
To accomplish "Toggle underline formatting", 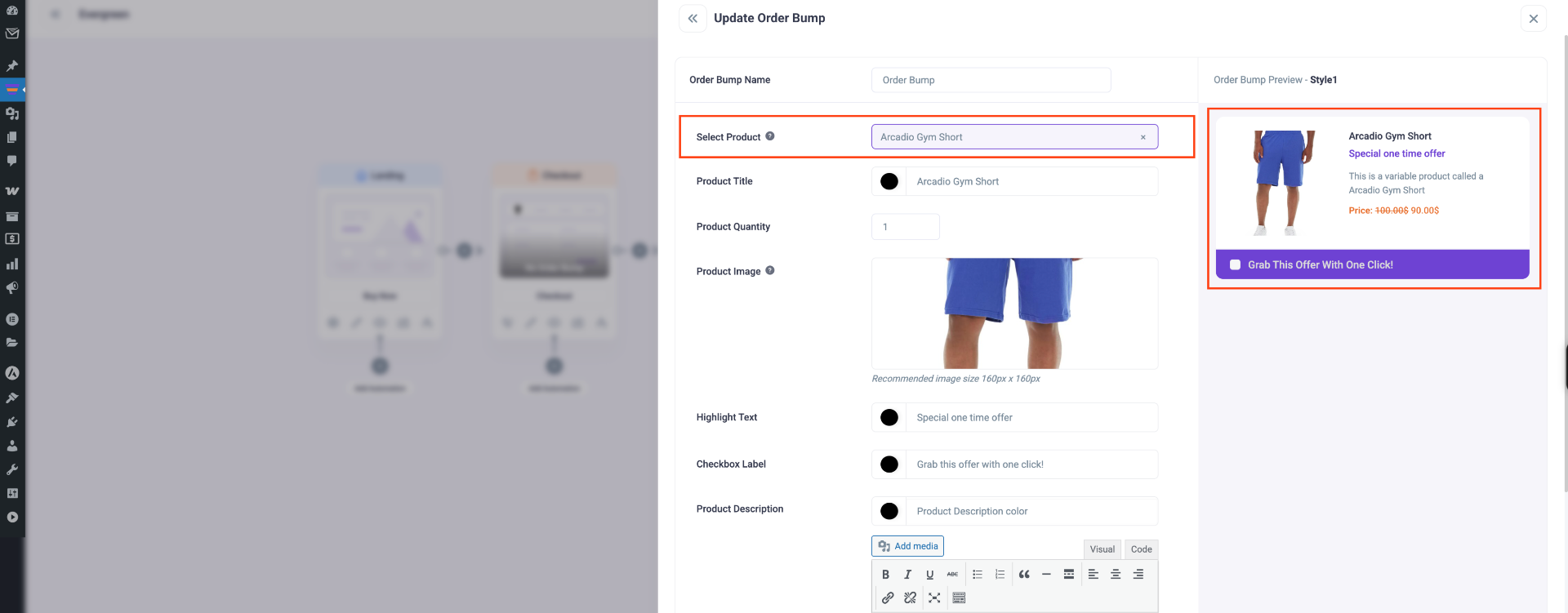I will (929, 575).
